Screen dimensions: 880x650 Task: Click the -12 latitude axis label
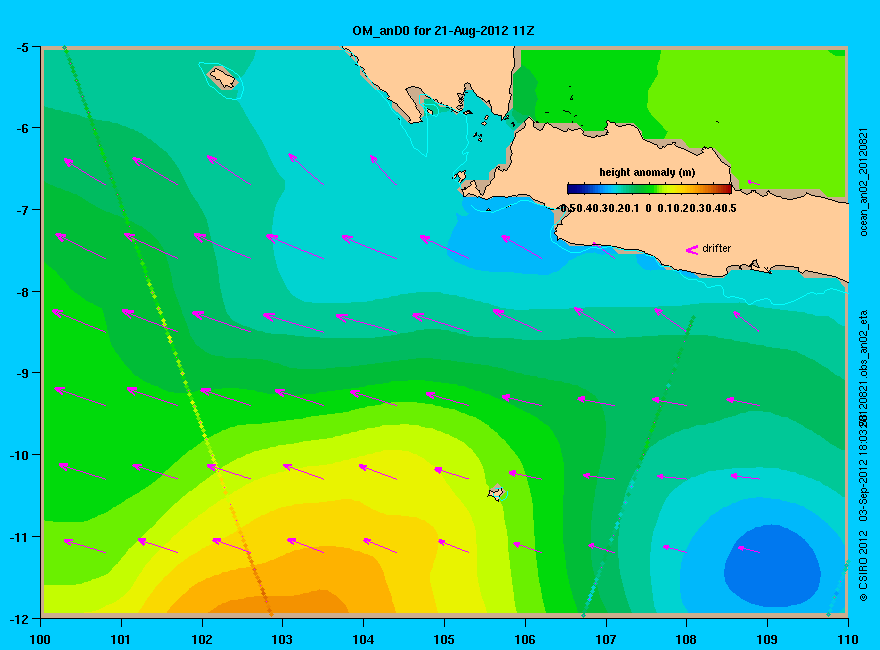point(20,619)
